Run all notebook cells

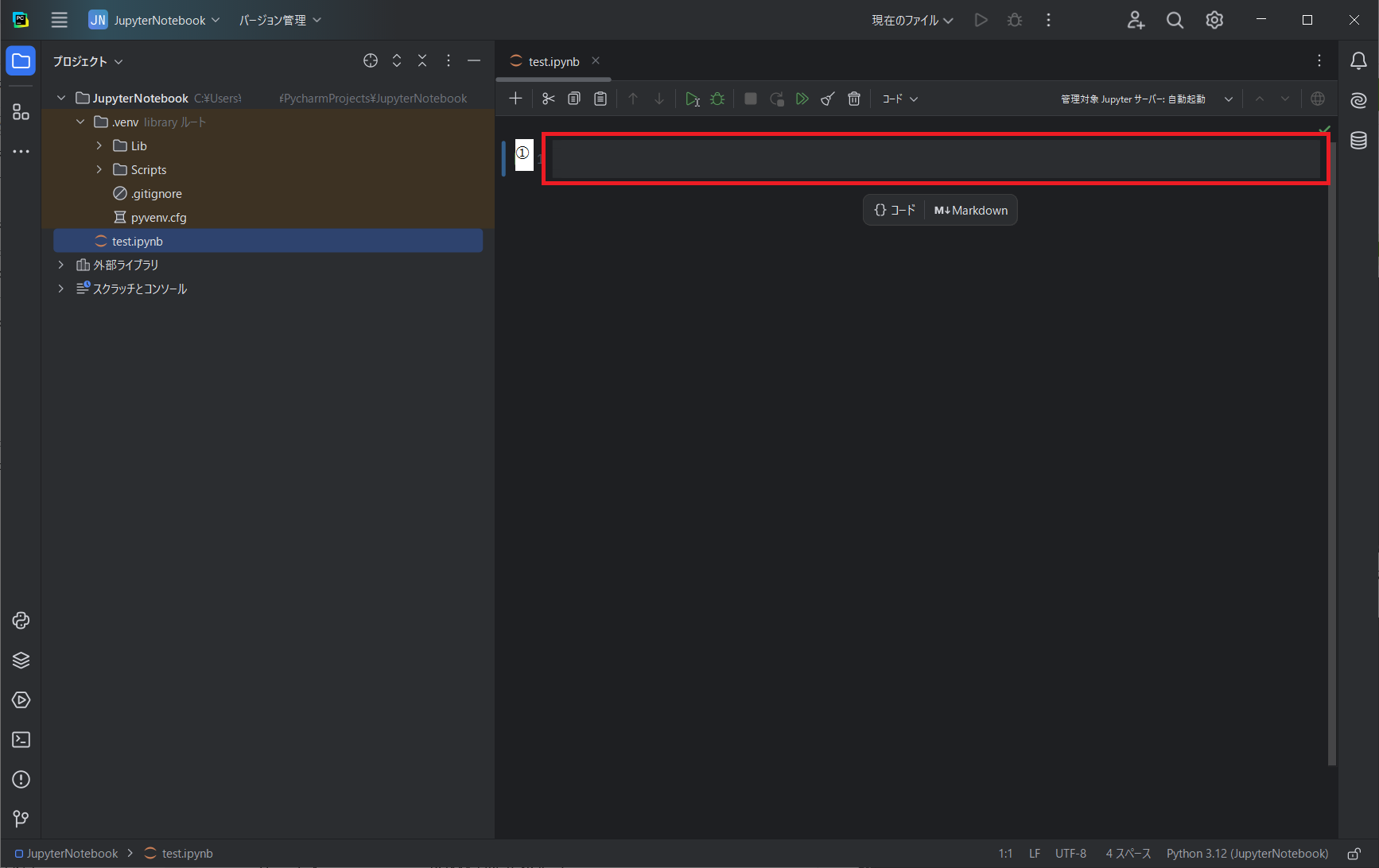point(802,99)
